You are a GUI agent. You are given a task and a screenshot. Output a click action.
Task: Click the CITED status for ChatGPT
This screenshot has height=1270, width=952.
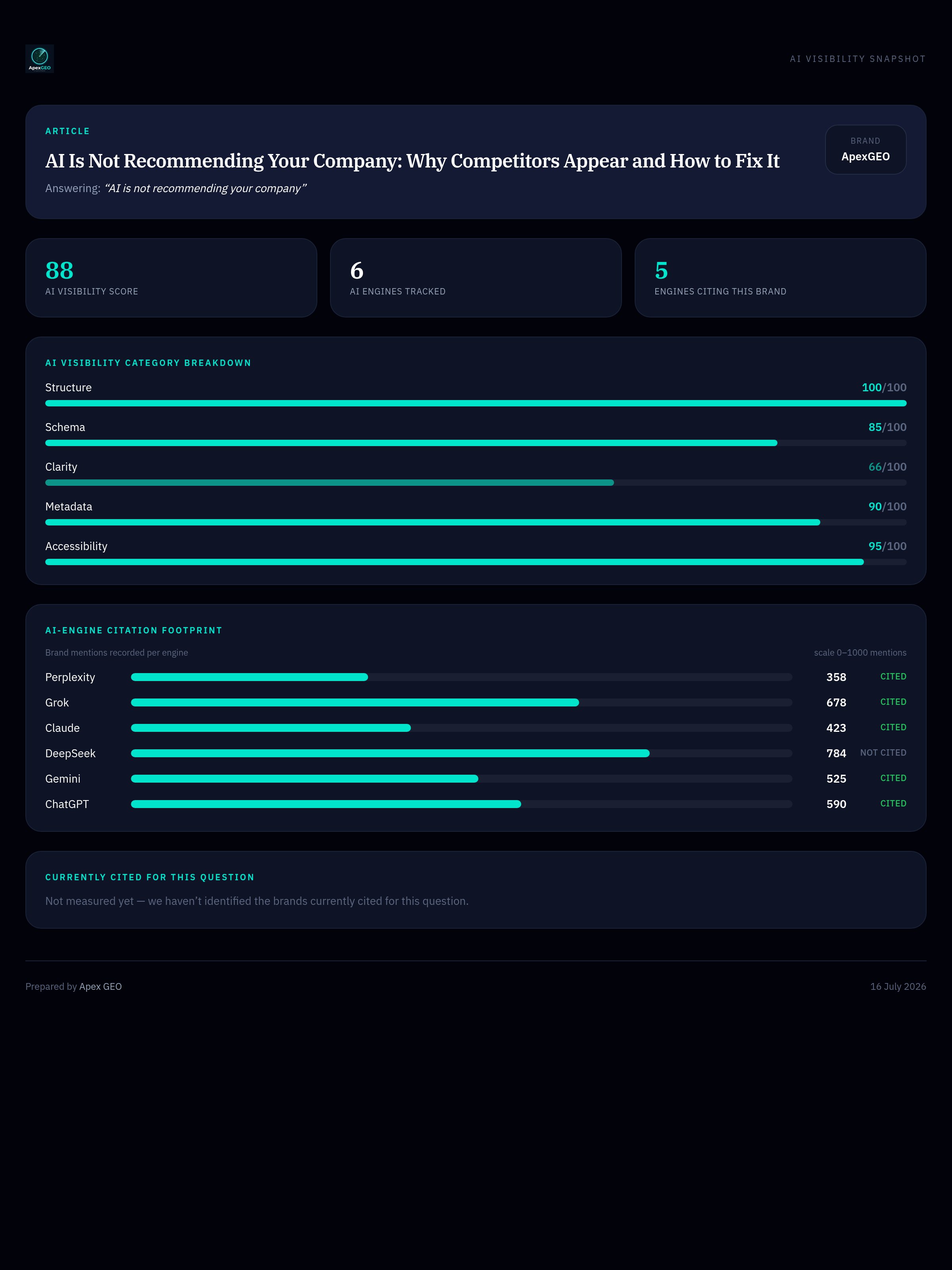point(893,803)
